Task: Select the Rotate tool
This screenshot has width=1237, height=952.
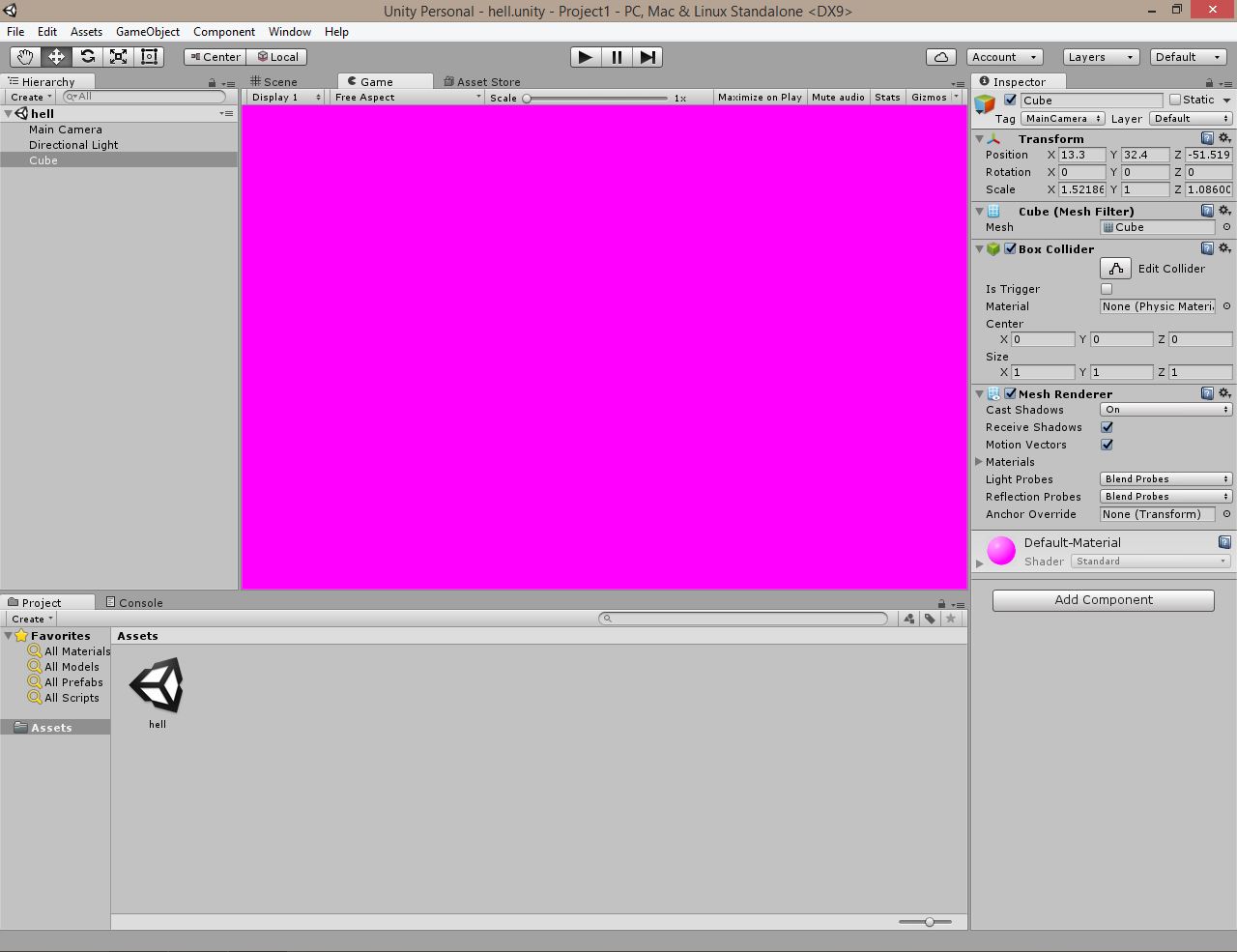Action: (x=87, y=57)
